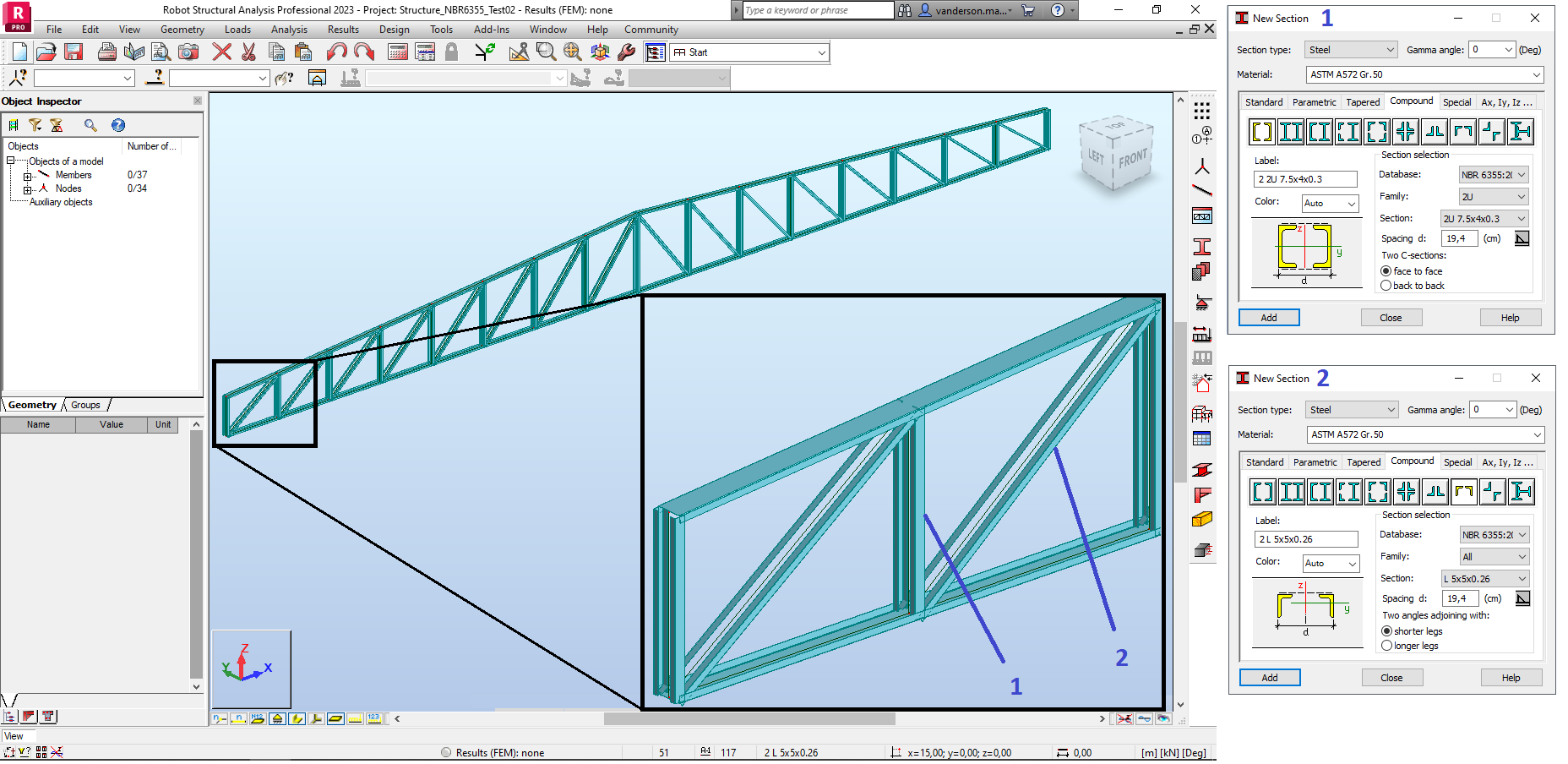Select the two C-sections compound shape icon
Viewport: 1568px width, 764px height.
(x=1263, y=131)
